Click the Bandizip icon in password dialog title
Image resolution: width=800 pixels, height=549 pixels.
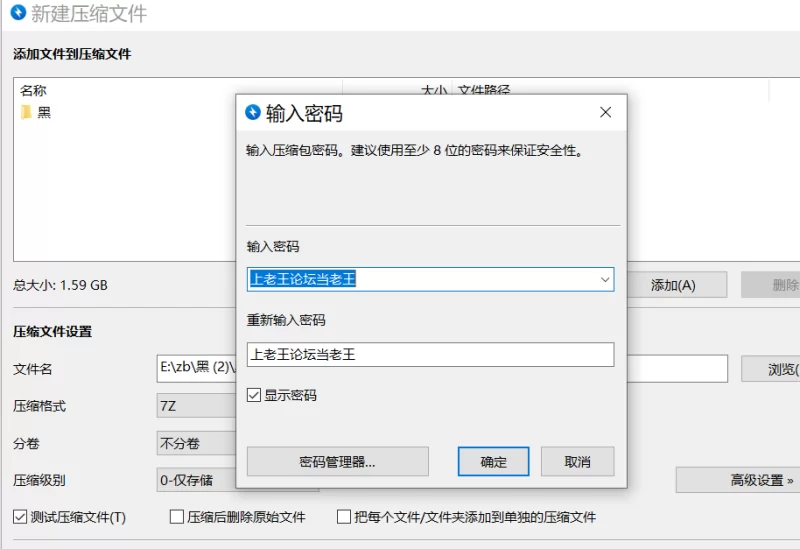[253, 113]
